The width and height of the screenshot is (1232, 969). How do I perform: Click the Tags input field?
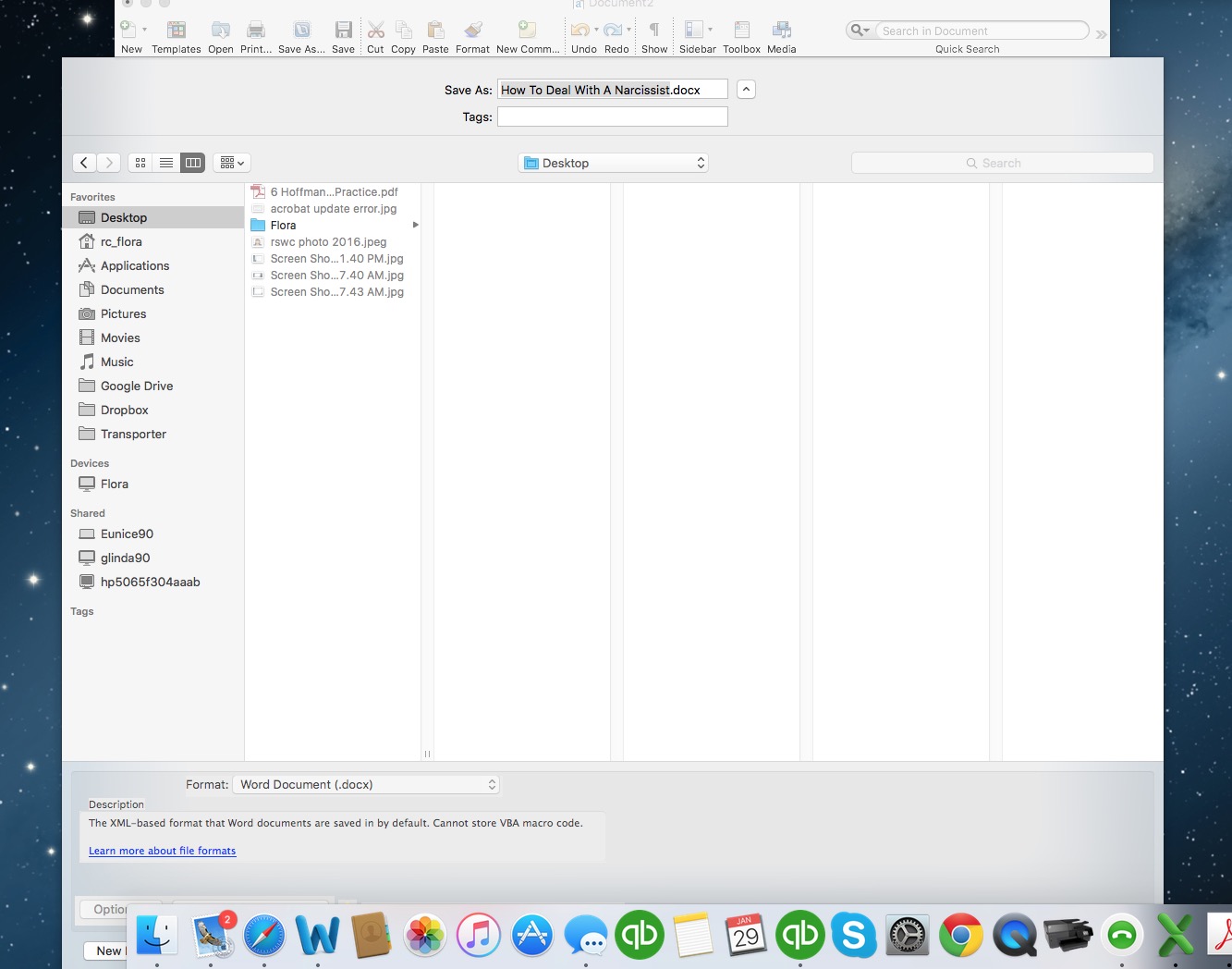click(x=613, y=117)
